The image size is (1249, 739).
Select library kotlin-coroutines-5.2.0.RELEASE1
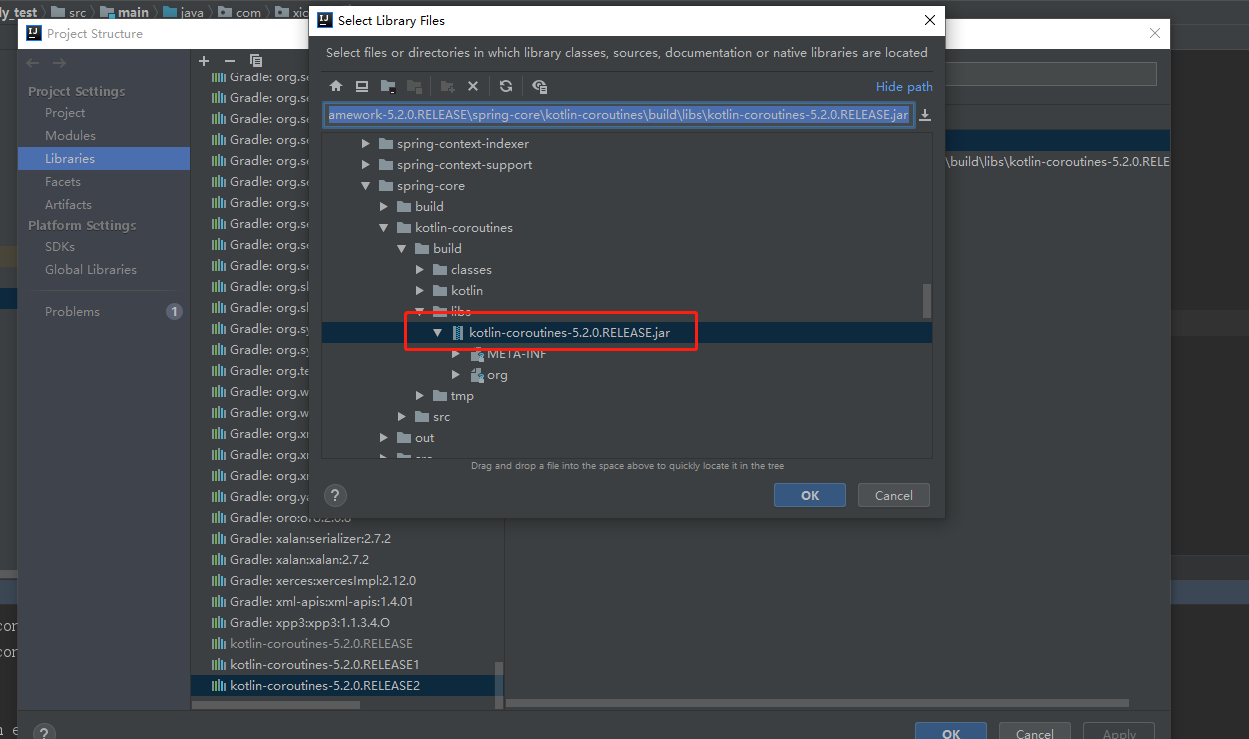pyautogui.click(x=324, y=665)
